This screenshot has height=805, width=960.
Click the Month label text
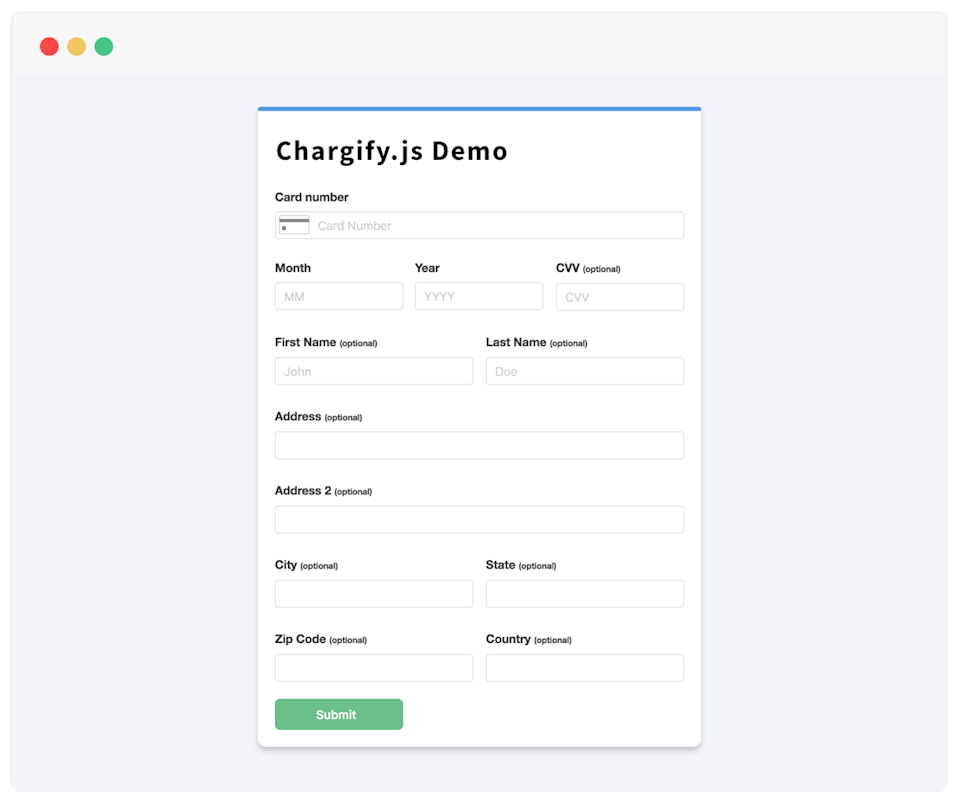pos(293,268)
